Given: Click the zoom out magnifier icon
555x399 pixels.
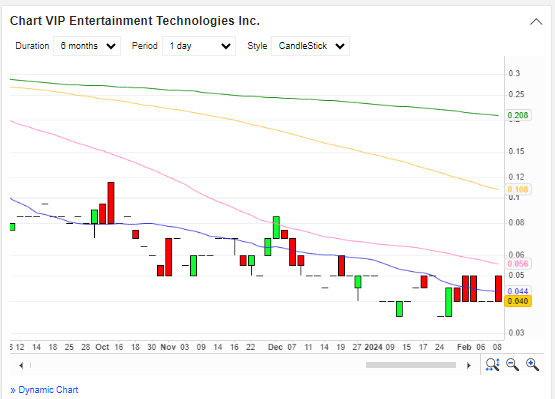Looking at the screenshot, I should point(512,365).
